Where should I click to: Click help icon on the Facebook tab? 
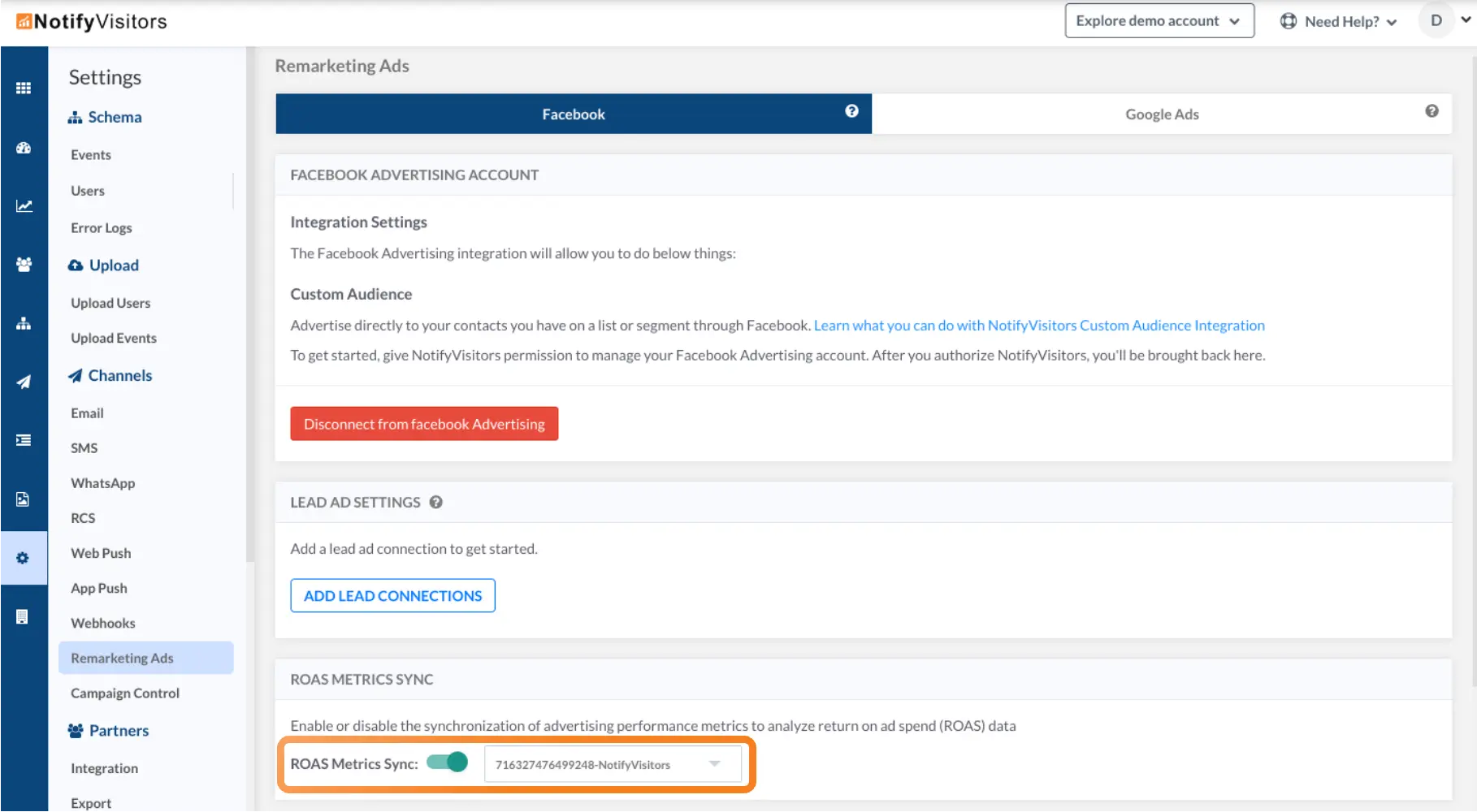click(x=851, y=111)
